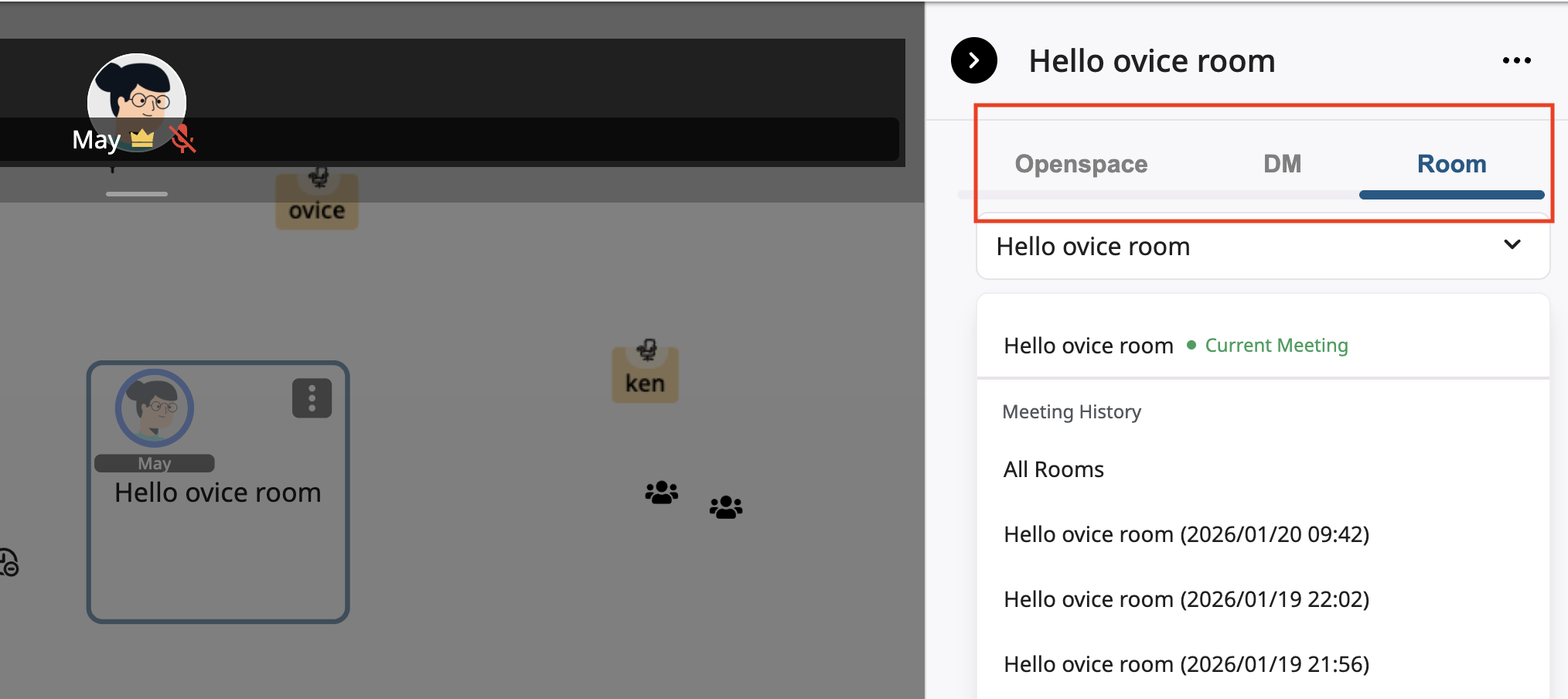Click the crown icon beside May's name
The image size is (1568, 699).
[x=142, y=139]
